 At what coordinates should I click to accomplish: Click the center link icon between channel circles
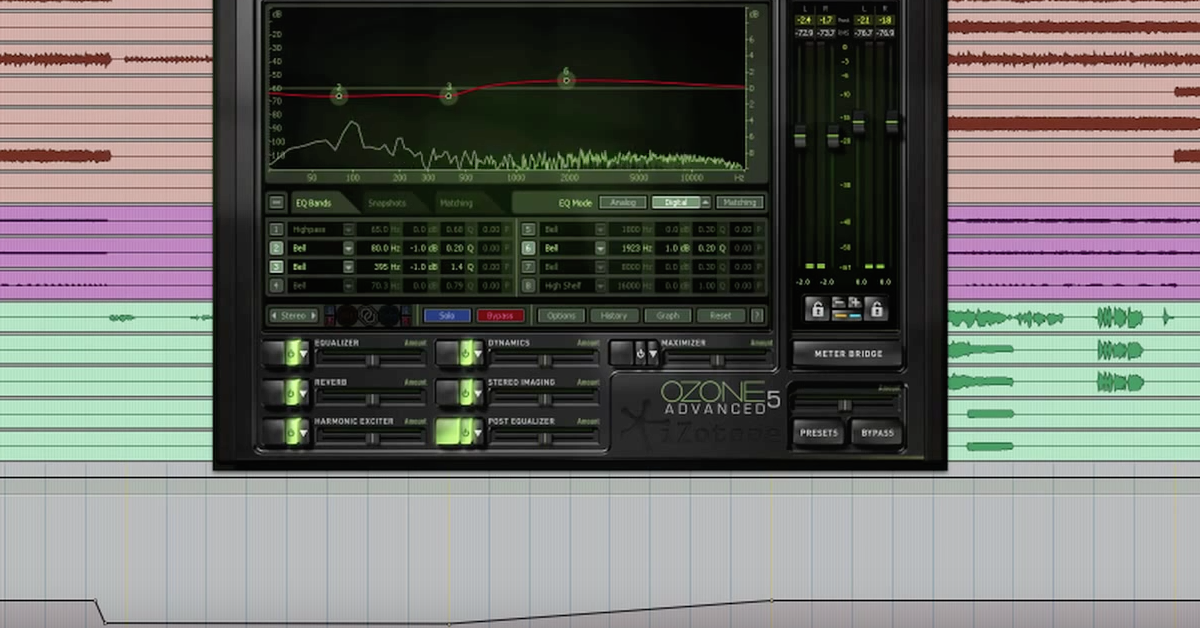click(366, 315)
